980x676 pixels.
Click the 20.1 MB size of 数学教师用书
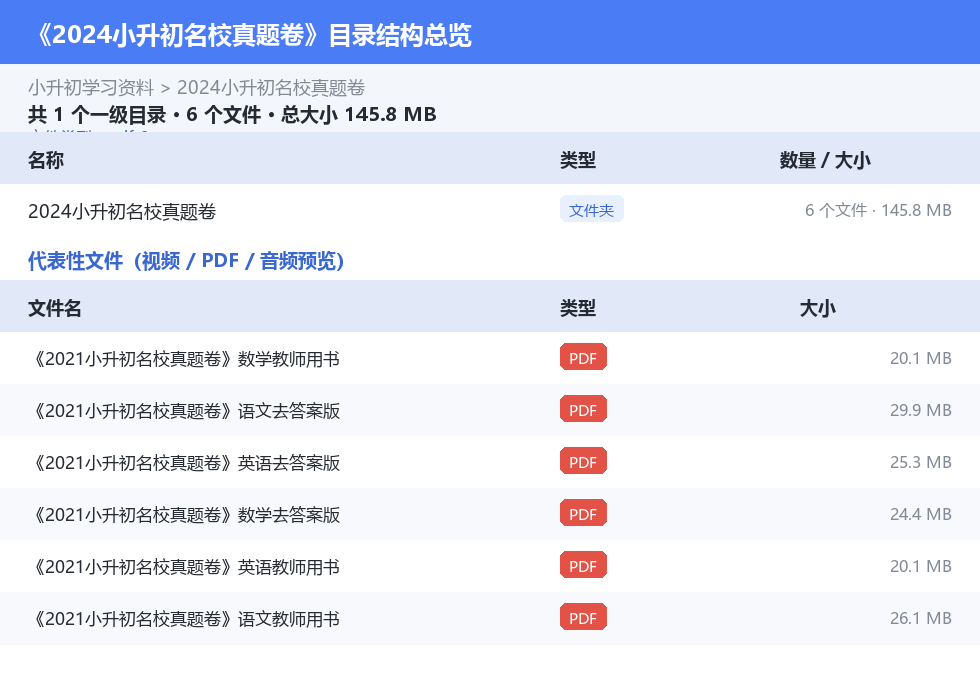pos(921,358)
